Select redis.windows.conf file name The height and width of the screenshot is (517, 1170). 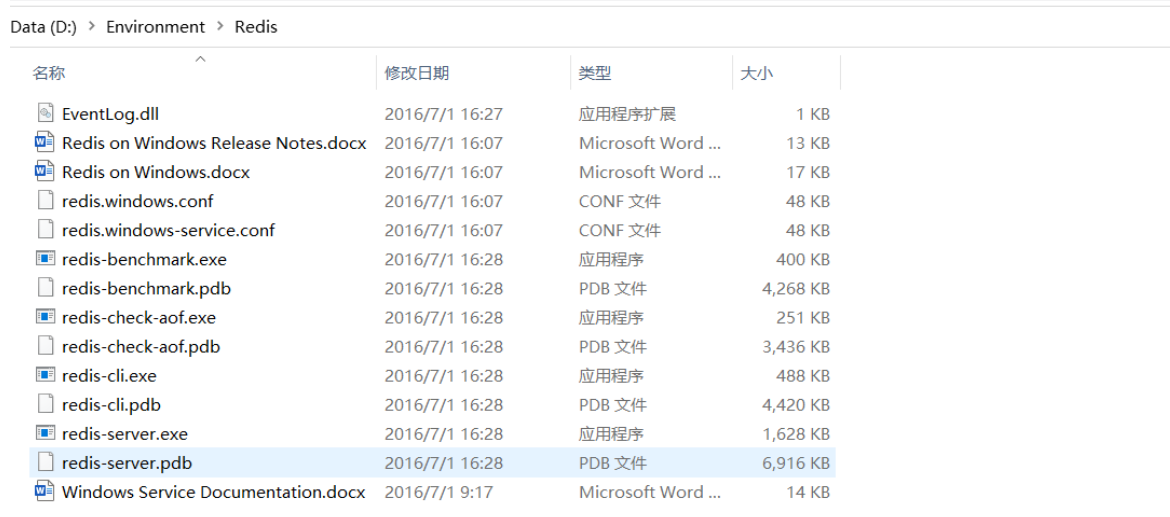[138, 201]
